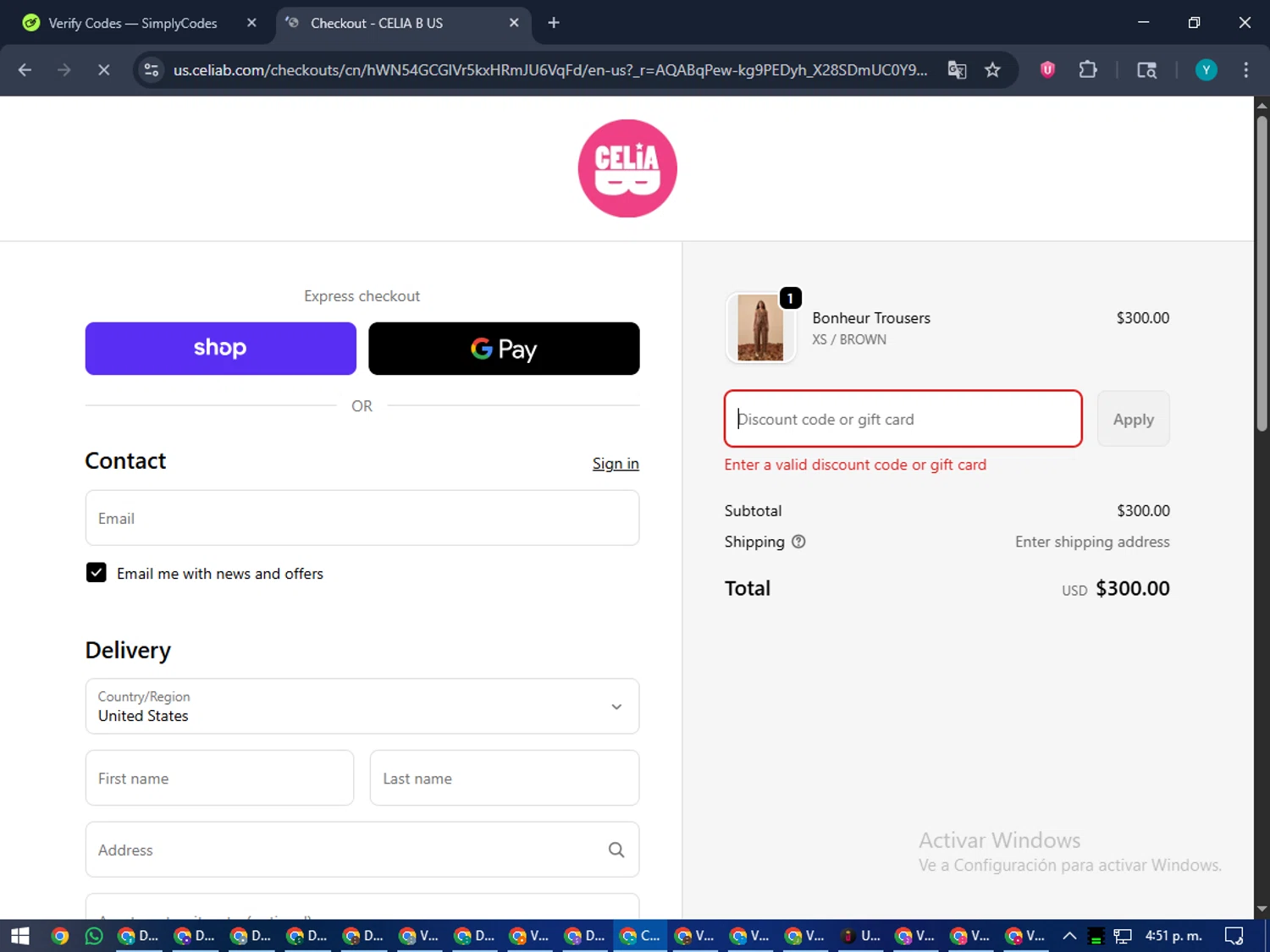Screen dimensions: 1270x952
Task: Click the address bar URL
Action: (x=550, y=70)
